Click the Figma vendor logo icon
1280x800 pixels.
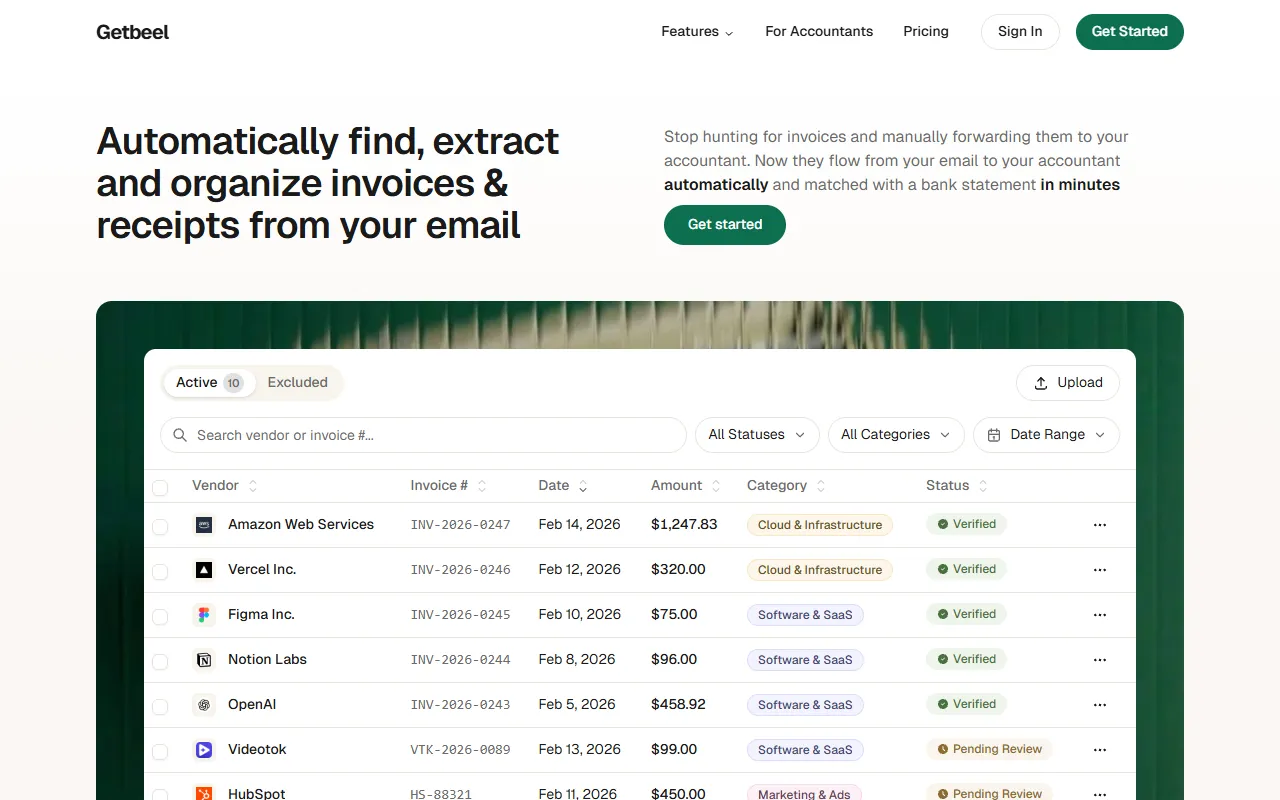point(204,615)
